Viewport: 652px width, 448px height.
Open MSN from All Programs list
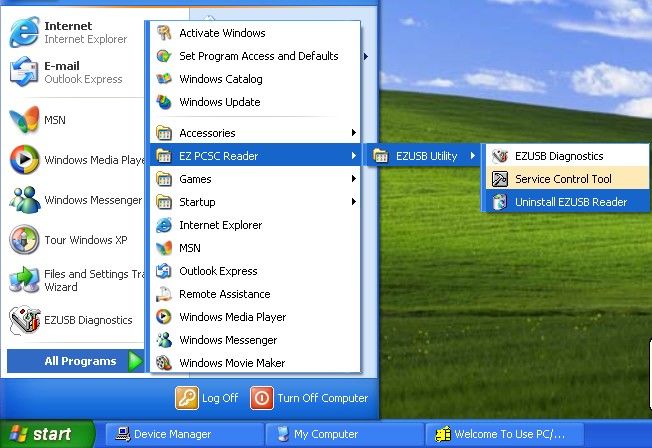[x=255, y=248]
